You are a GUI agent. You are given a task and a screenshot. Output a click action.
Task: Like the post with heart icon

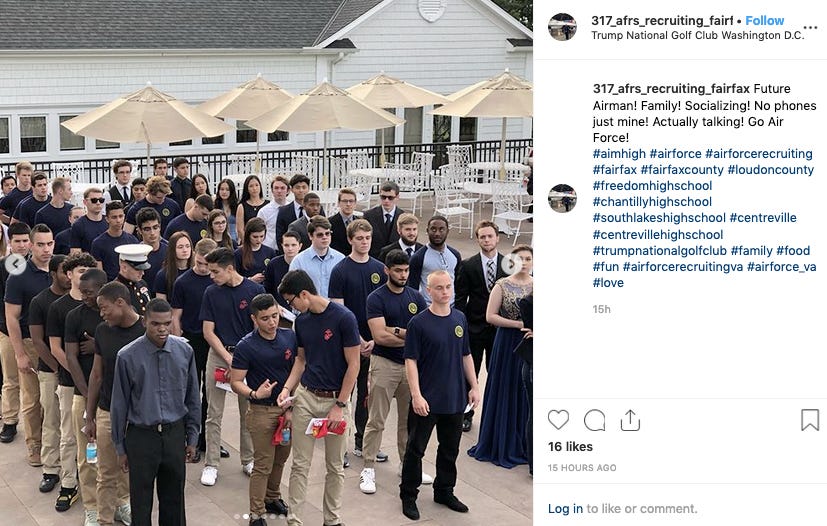pos(558,420)
